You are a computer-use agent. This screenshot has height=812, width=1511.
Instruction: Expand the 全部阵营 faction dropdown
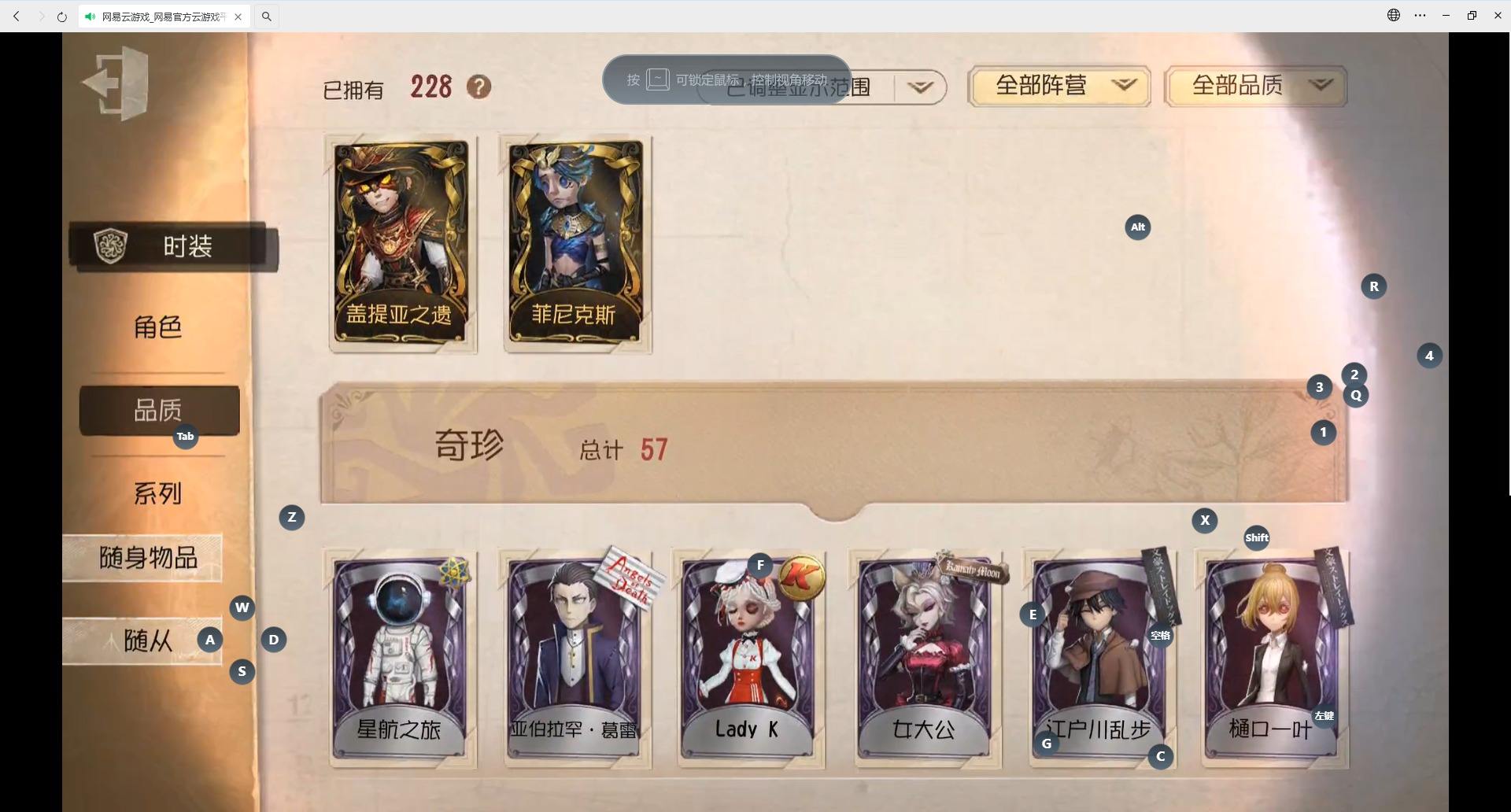pos(1059,87)
